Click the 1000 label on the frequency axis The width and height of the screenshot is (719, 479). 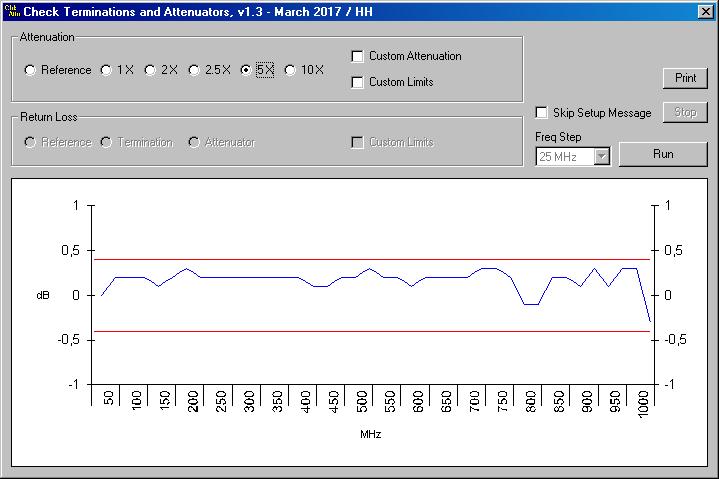(643, 404)
